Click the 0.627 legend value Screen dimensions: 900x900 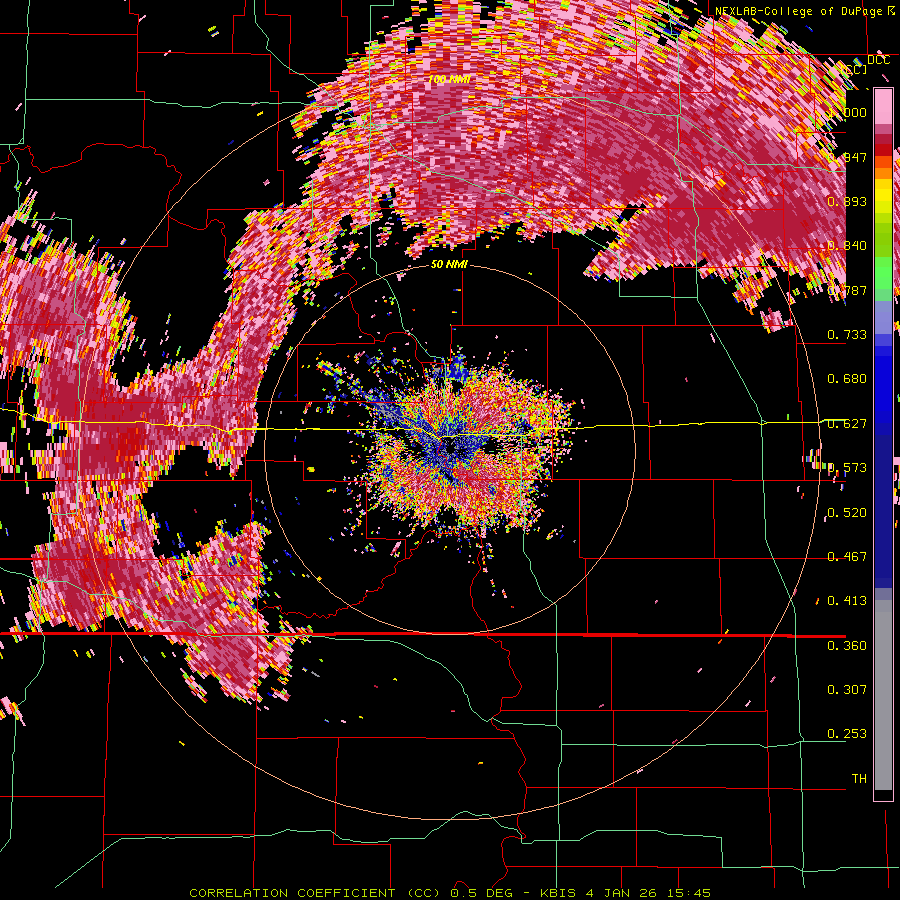click(x=847, y=424)
